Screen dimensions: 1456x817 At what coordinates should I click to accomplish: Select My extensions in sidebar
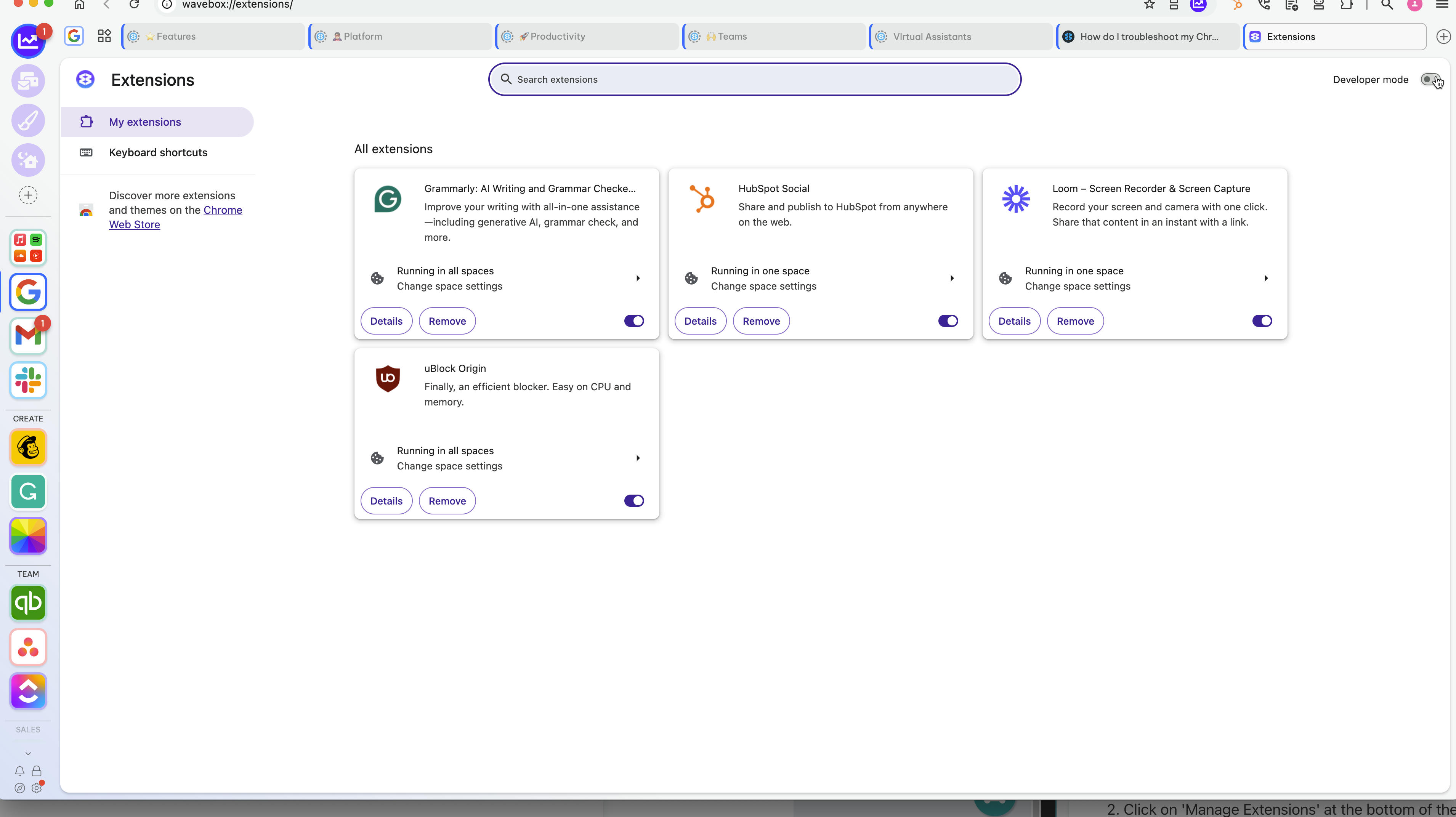click(157, 122)
